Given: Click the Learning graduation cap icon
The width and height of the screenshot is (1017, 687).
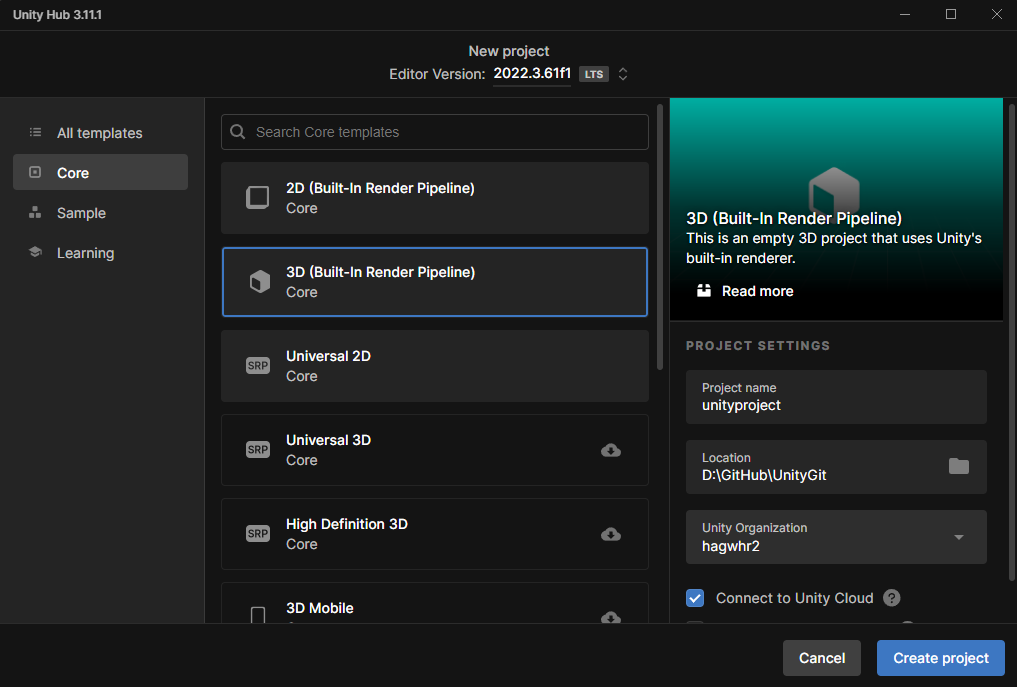Looking at the screenshot, I should point(35,252).
